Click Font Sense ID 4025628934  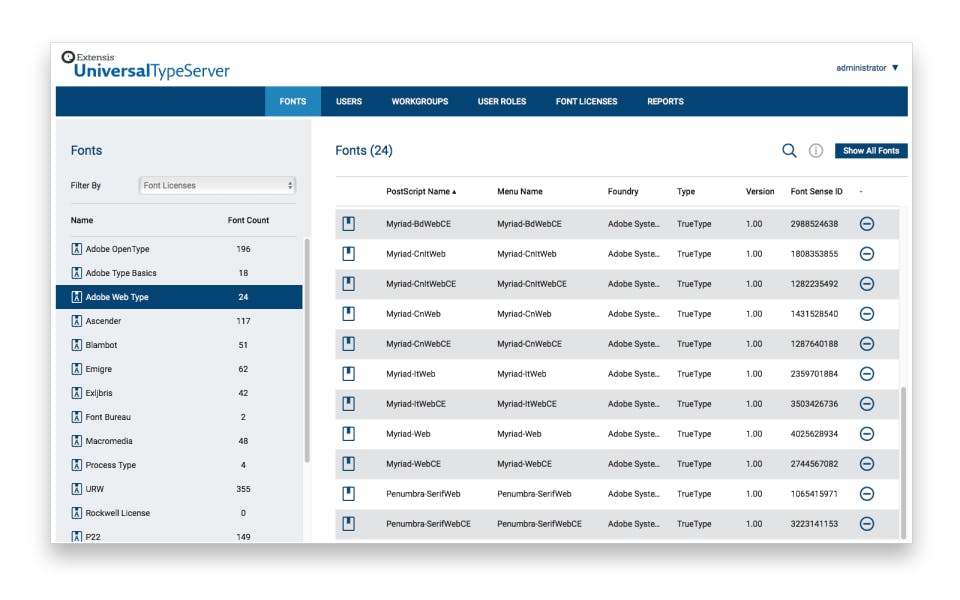click(814, 434)
